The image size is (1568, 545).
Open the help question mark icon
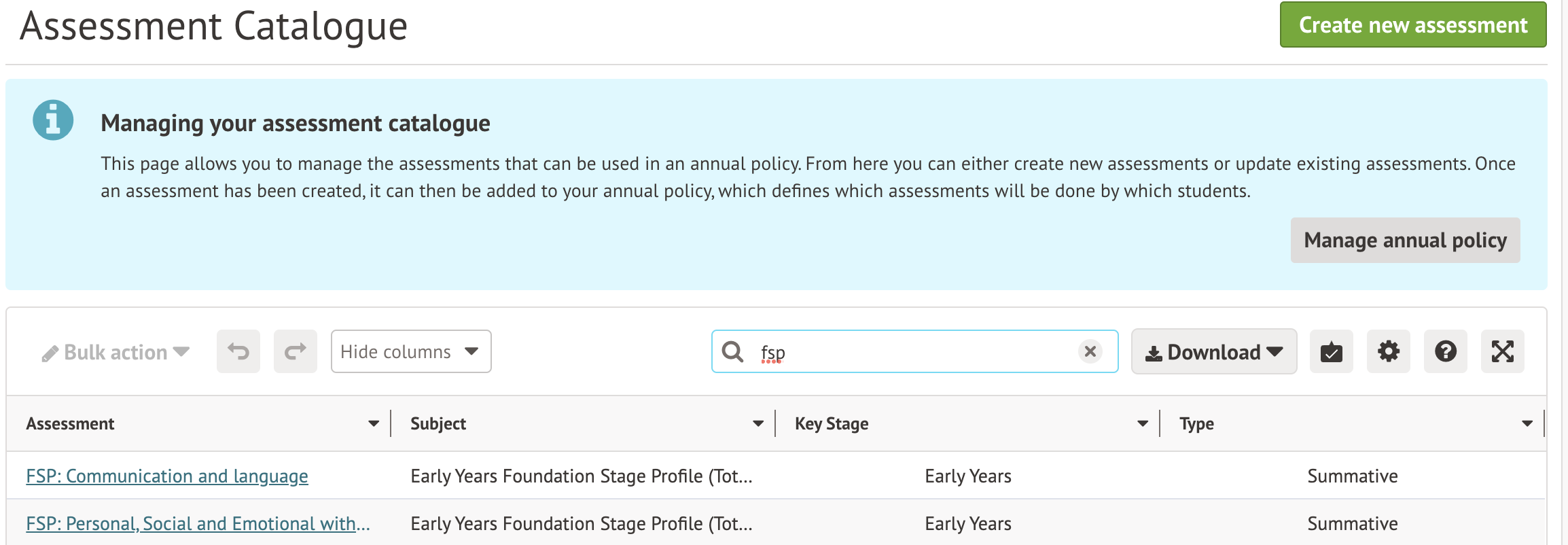tap(1445, 351)
